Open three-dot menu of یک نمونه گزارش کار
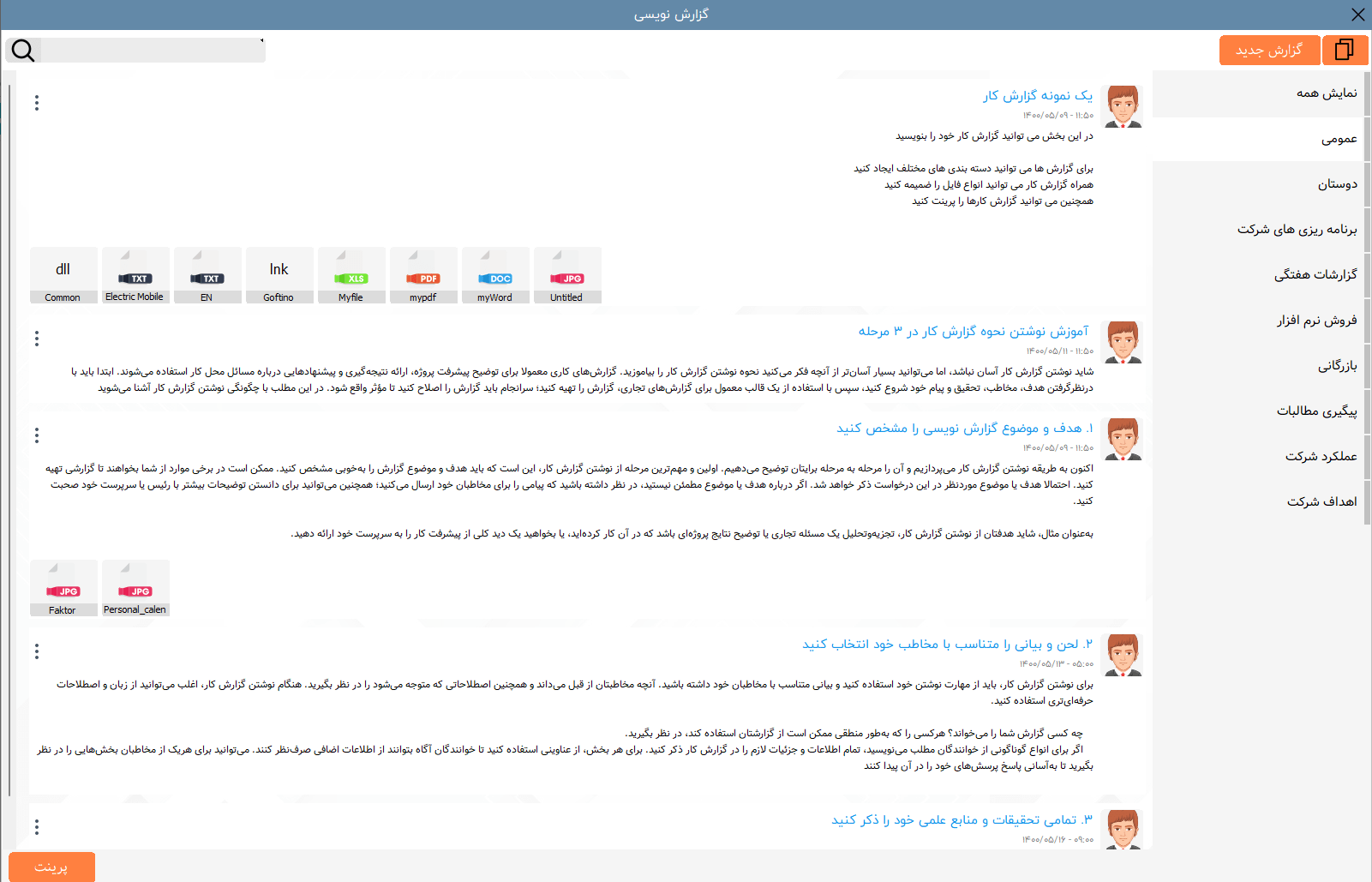Screen dimensions: 1372x882 pyautogui.click(x=37, y=103)
